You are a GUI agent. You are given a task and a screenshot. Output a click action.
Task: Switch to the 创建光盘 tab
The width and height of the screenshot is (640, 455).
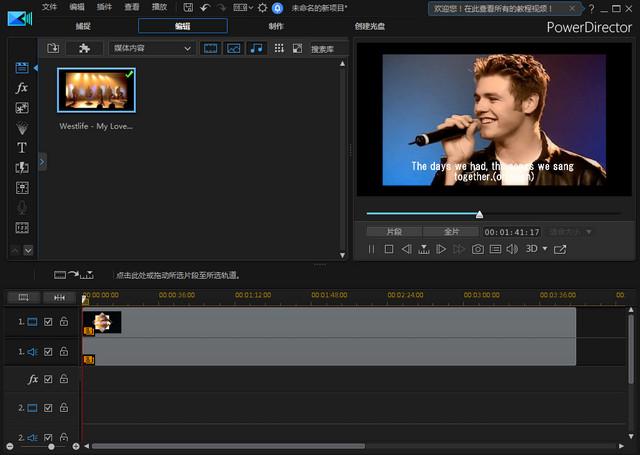tap(370, 26)
